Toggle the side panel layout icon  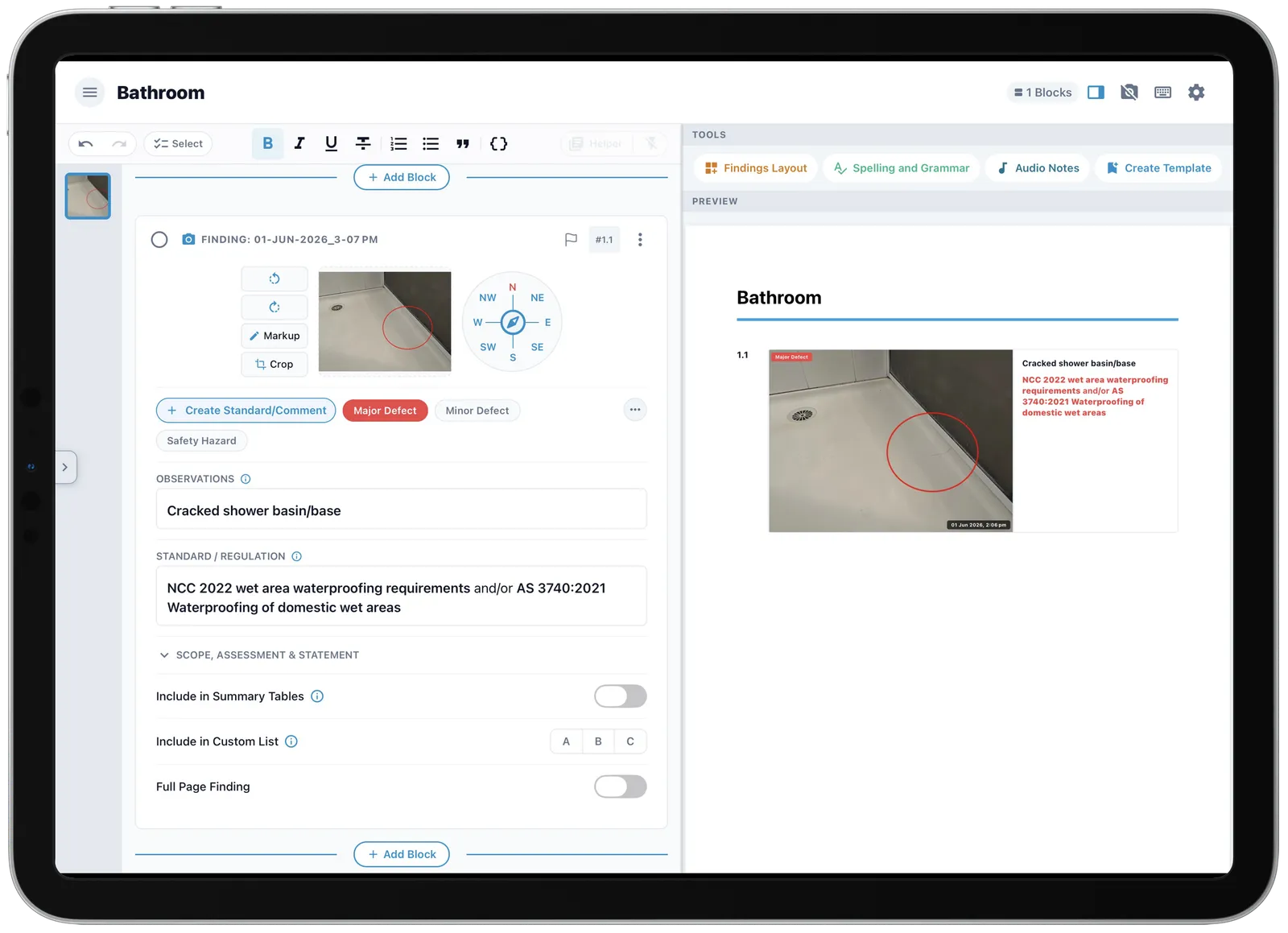click(1096, 93)
